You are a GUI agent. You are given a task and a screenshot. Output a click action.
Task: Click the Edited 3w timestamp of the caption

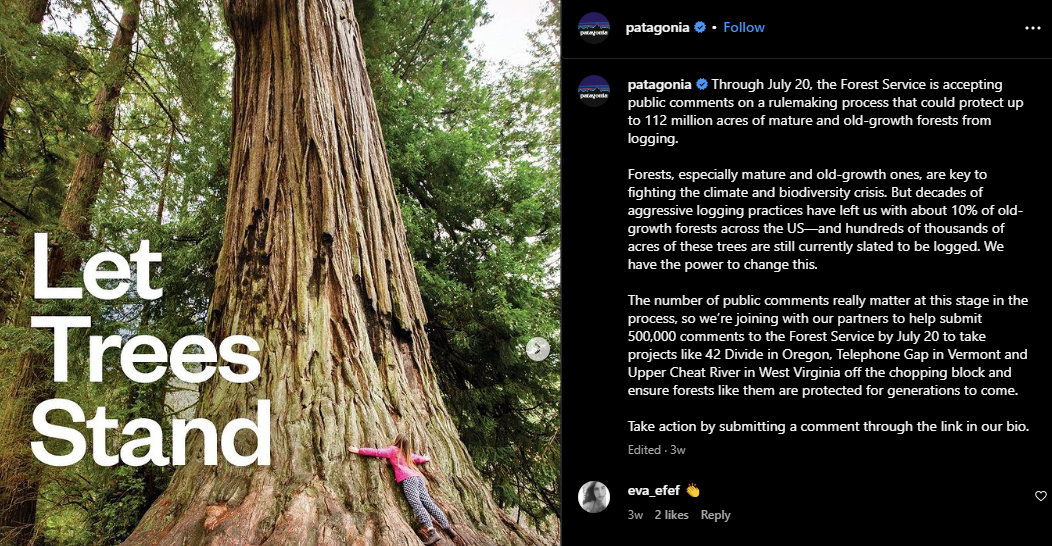tap(656, 450)
